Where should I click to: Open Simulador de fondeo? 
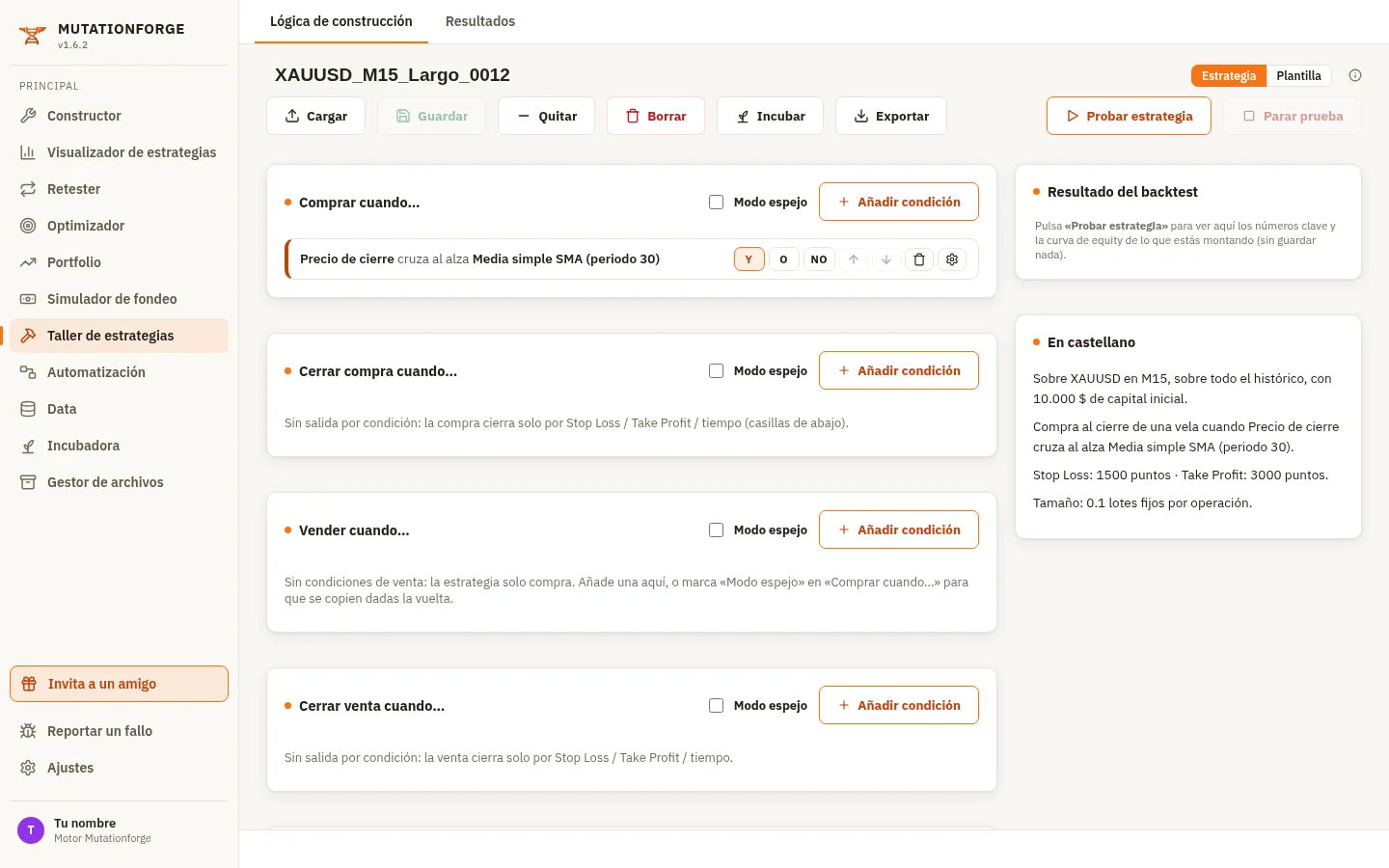coord(119,299)
